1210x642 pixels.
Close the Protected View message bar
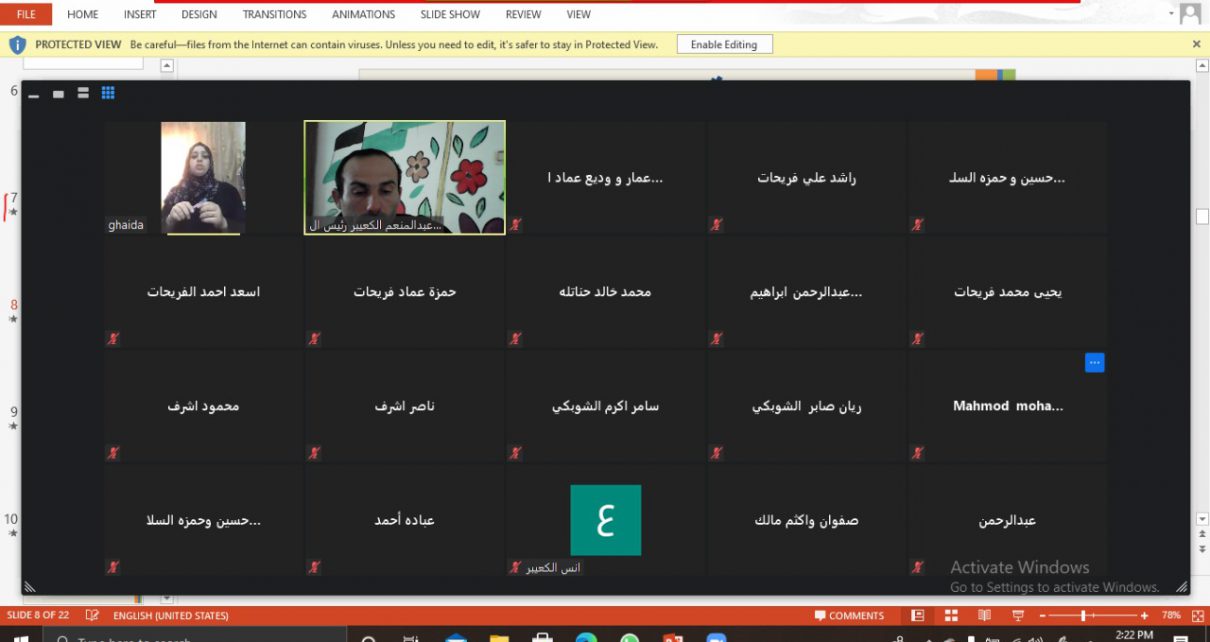(1196, 44)
